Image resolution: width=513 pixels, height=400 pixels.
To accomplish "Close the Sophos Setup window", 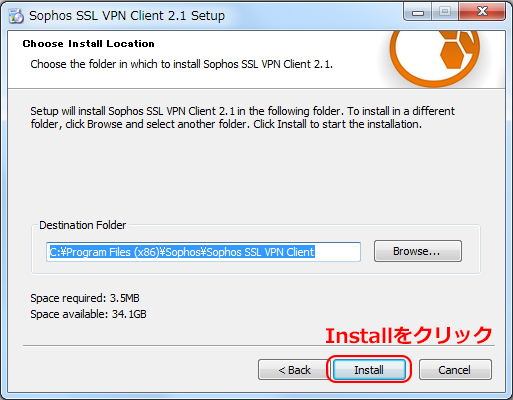I will pyautogui.click(x=482, y=13).
